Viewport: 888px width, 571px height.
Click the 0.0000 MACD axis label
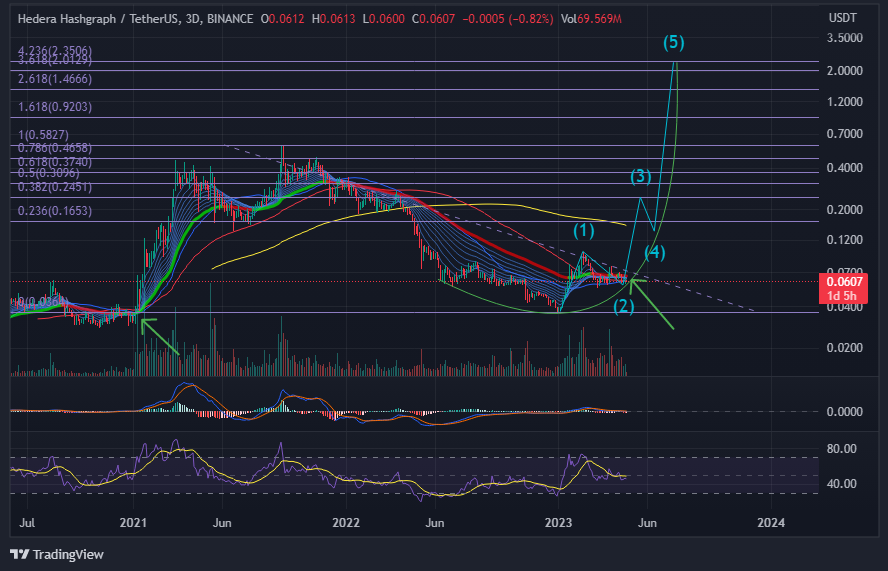[844, 412]
